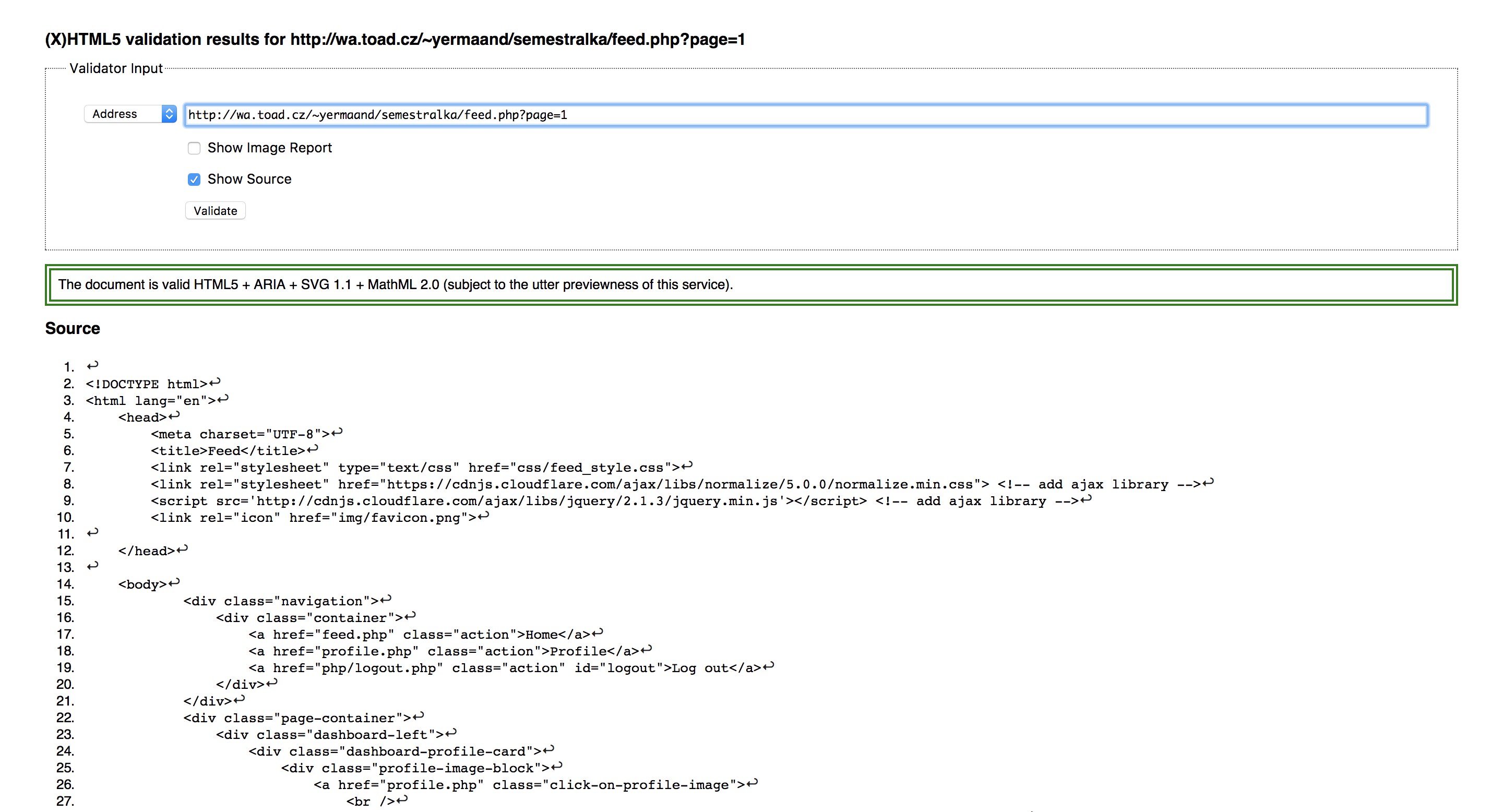Click the line number 1 marker

point(69,367)
